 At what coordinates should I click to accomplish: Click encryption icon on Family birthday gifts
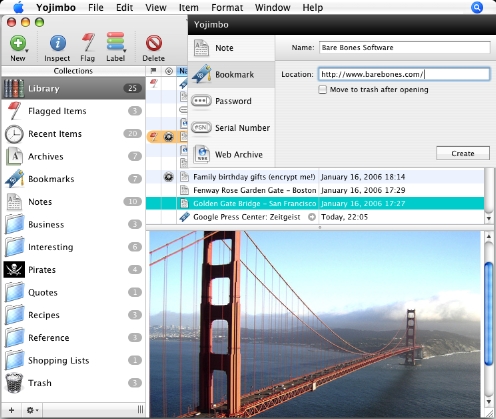click(x=169, y=177)
